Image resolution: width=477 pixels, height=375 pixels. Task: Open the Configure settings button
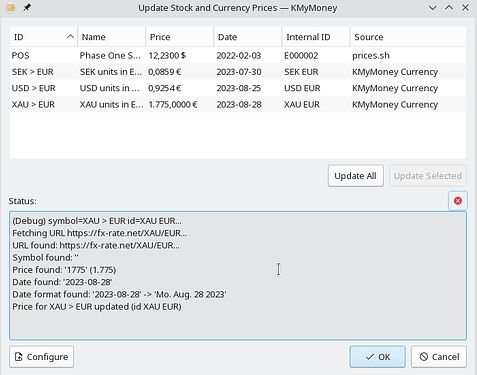click(x=41, y=357)
